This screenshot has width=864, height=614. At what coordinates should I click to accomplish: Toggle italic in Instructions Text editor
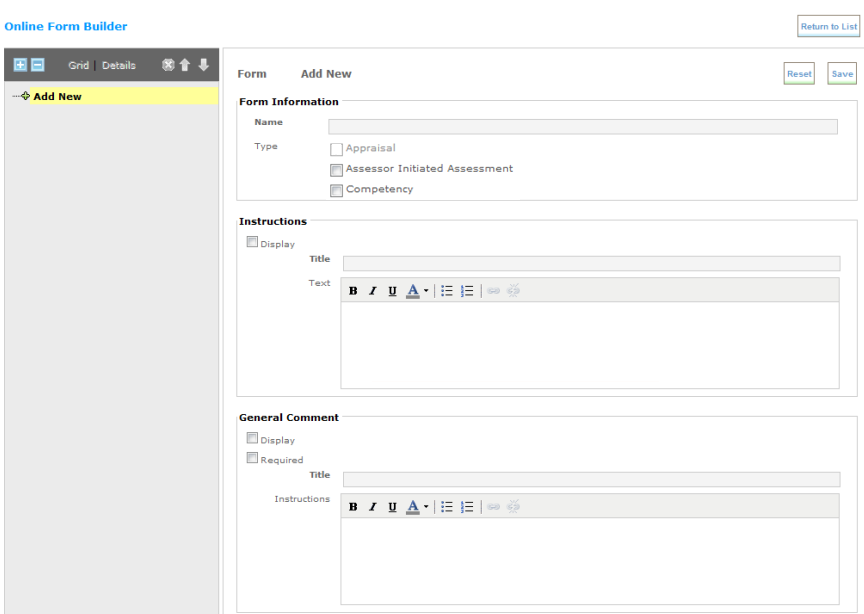[x=372, y=290]
